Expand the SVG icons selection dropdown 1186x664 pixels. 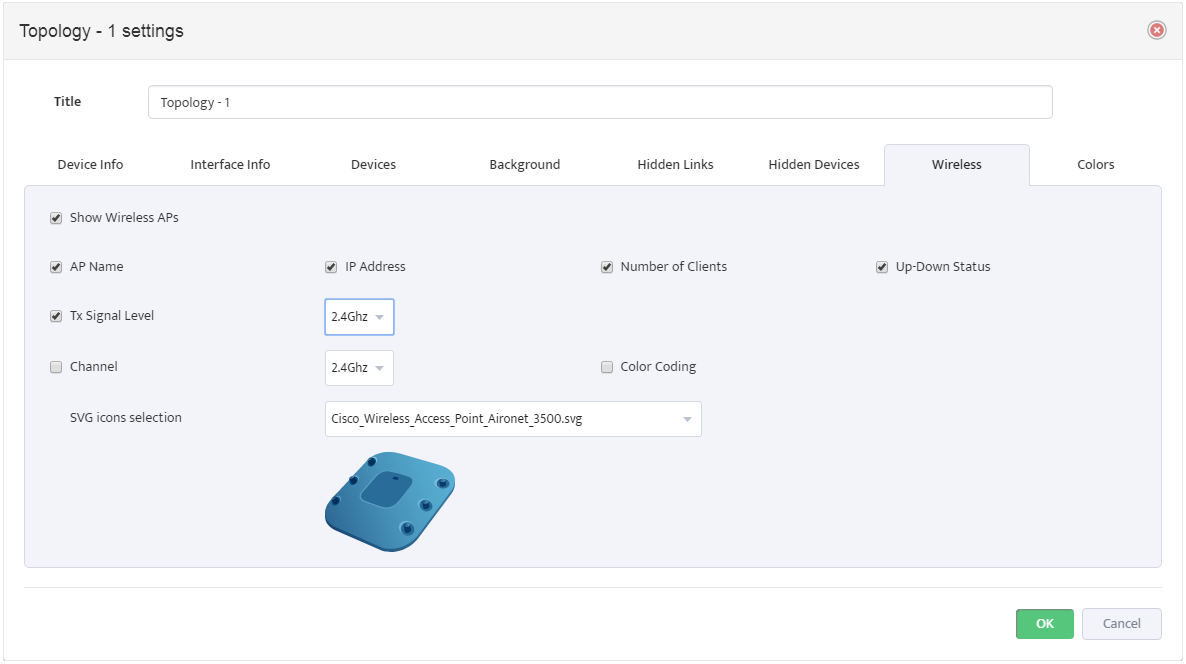coord(513,419)
